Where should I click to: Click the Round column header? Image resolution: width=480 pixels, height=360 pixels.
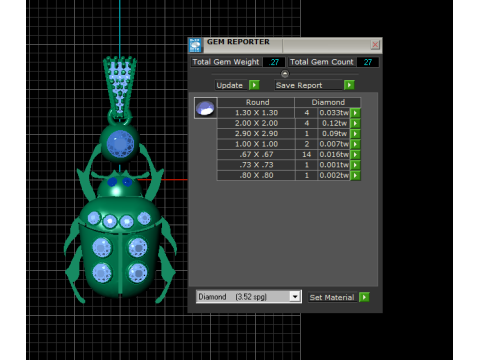coord(256,102)
